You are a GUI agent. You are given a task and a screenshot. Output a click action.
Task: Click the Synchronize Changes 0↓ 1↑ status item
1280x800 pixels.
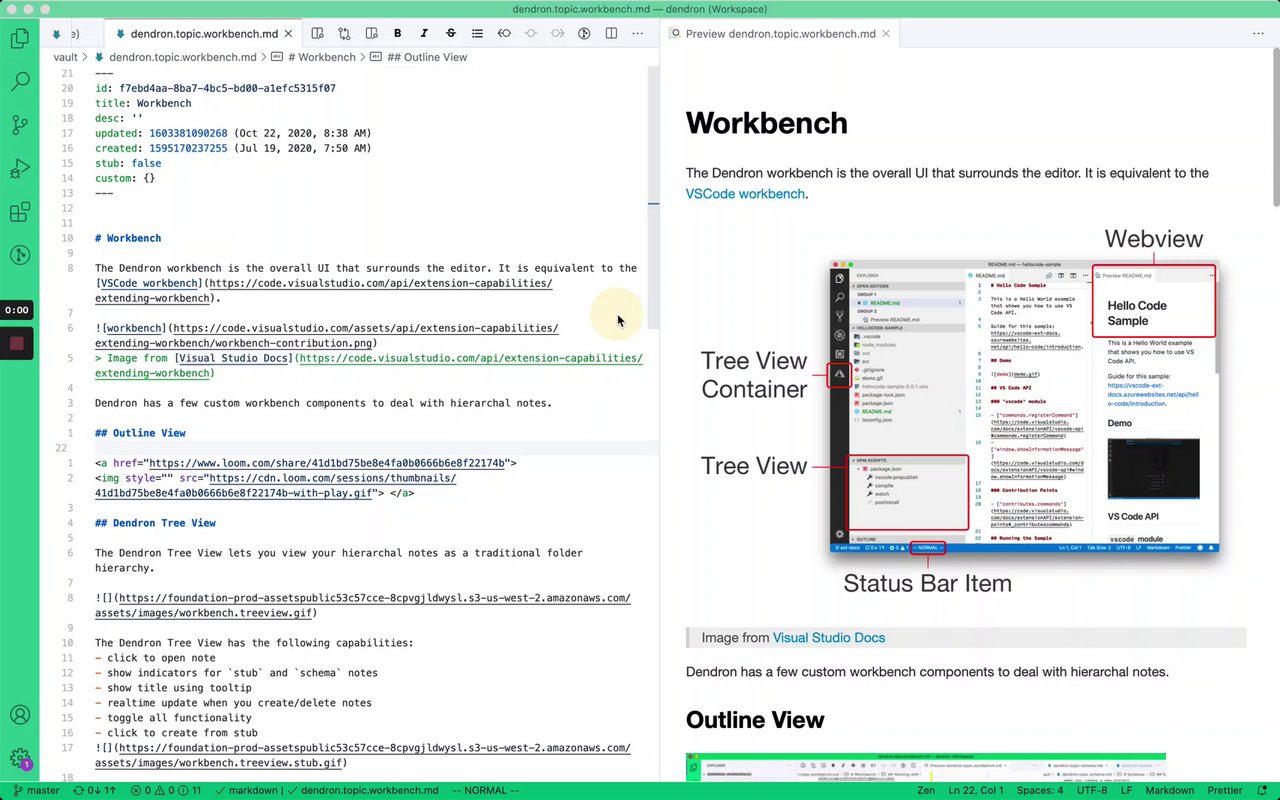[x=95, y=790]
